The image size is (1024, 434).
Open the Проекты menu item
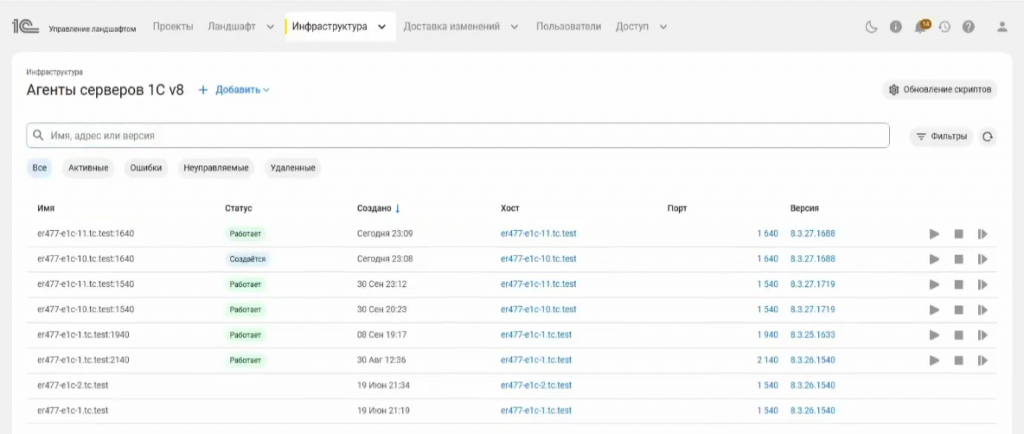(173, 27)
